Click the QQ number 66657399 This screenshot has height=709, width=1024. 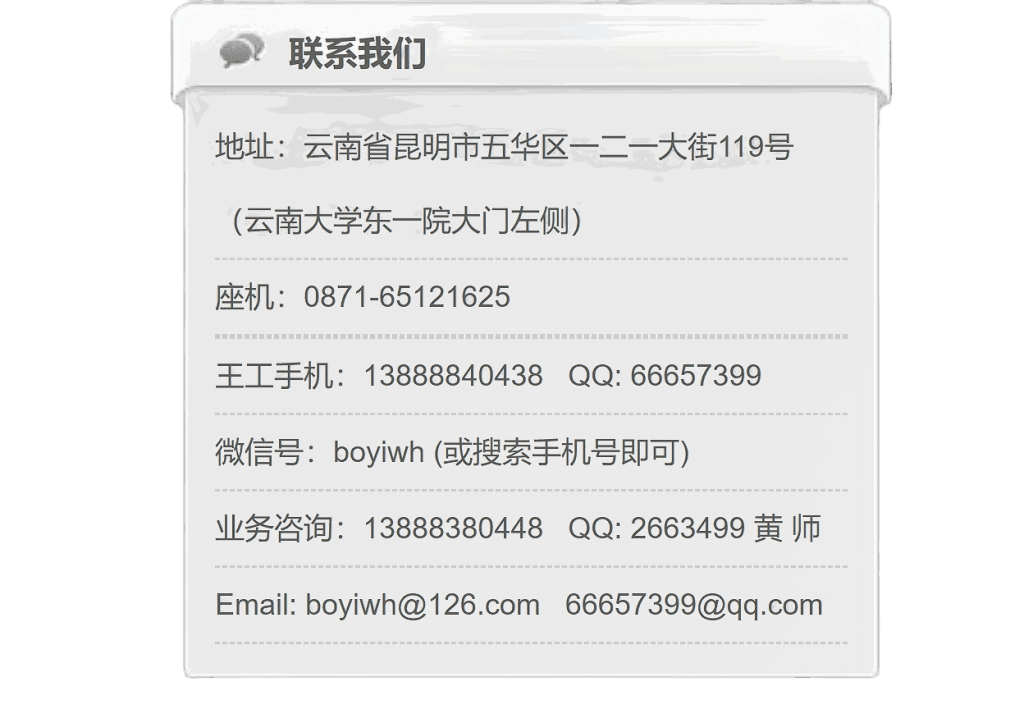(x=696, y=375)
